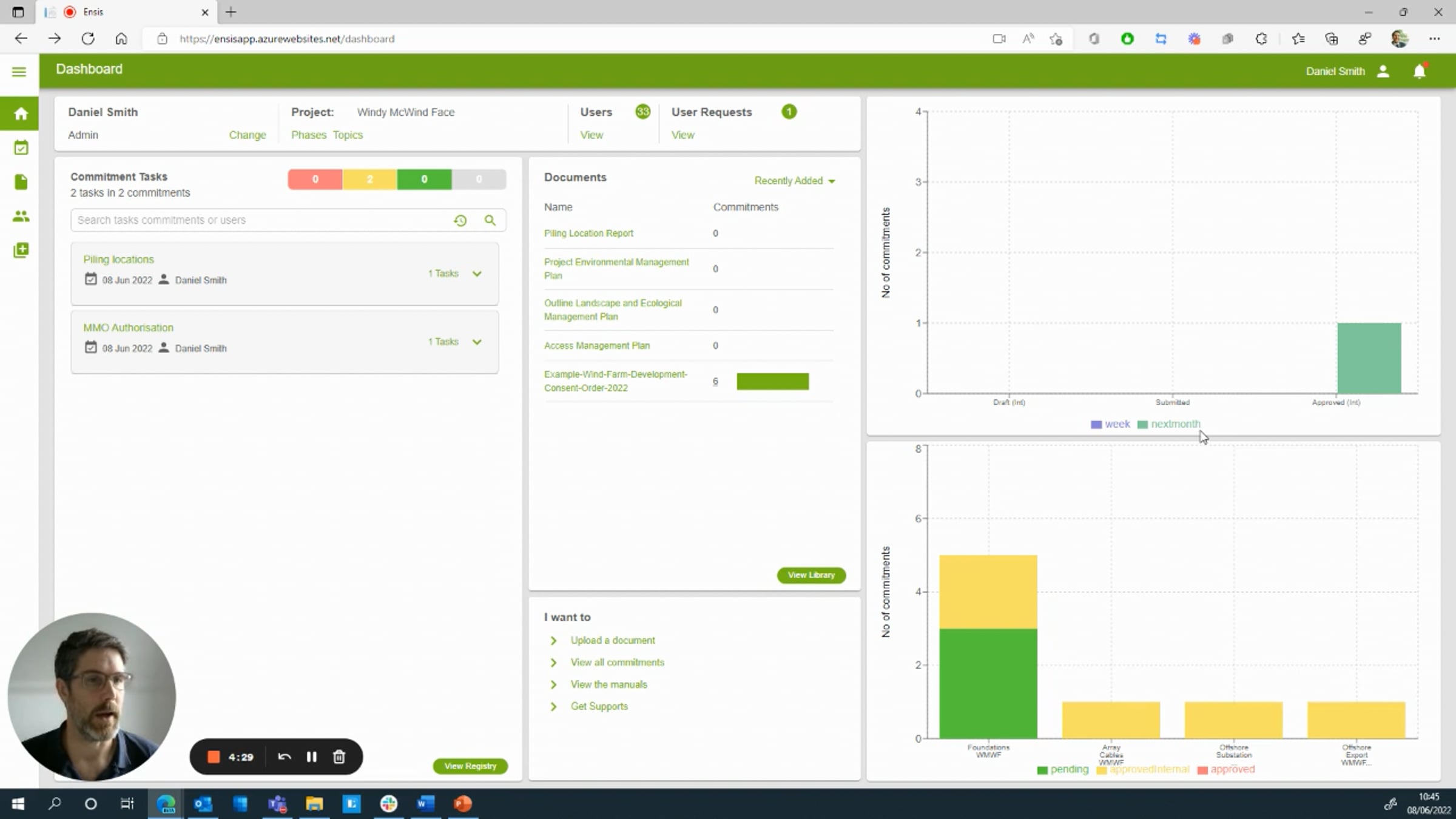
Task: Open the Topics link under Project
Action: pyautogui.click(x=348, y=135)
